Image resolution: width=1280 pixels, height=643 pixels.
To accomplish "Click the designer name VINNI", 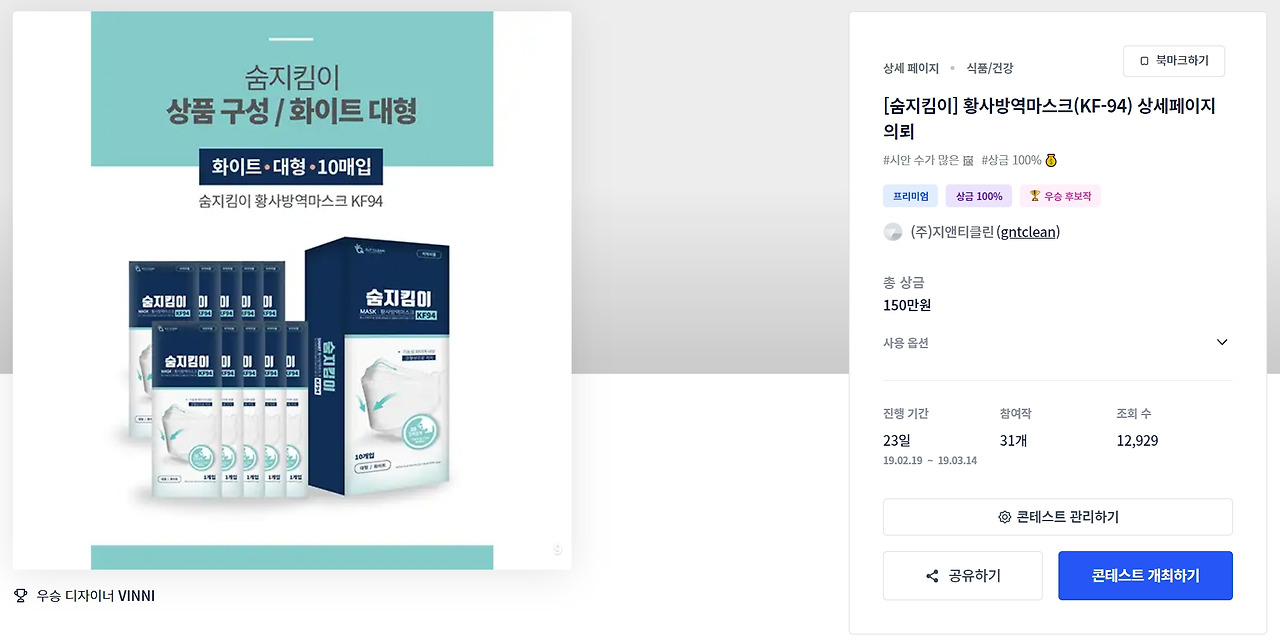I will 136,596.
